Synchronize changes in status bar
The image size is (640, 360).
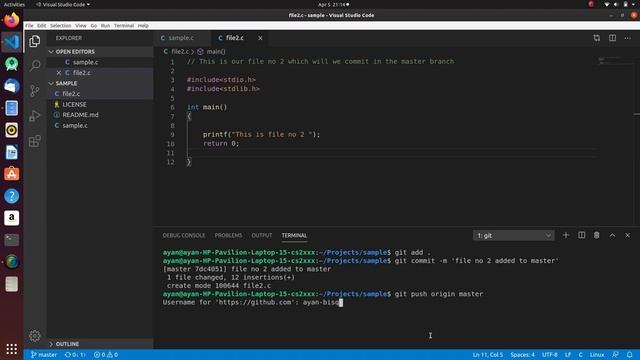(76, 355)
